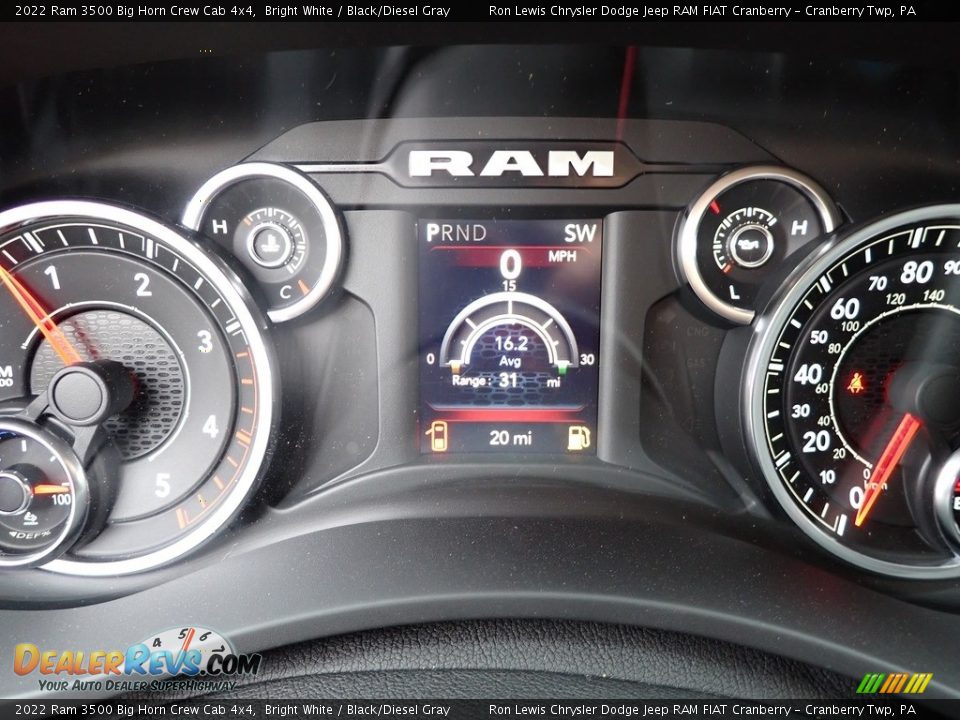Click the 60 mark on the speedometer

click(845, 308)
